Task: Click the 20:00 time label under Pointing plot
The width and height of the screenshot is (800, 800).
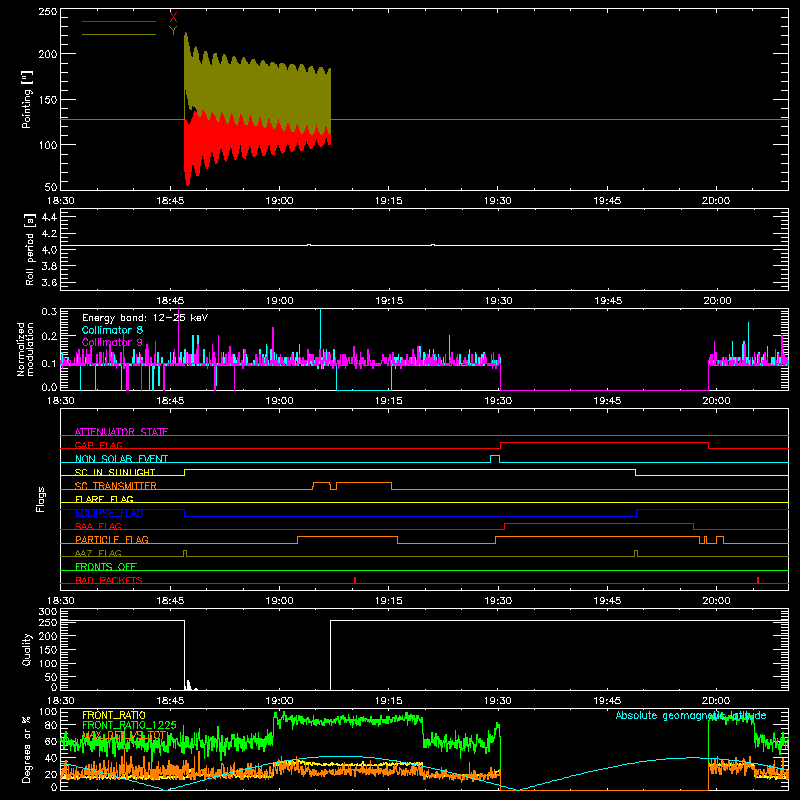Action: pos(716,201)
